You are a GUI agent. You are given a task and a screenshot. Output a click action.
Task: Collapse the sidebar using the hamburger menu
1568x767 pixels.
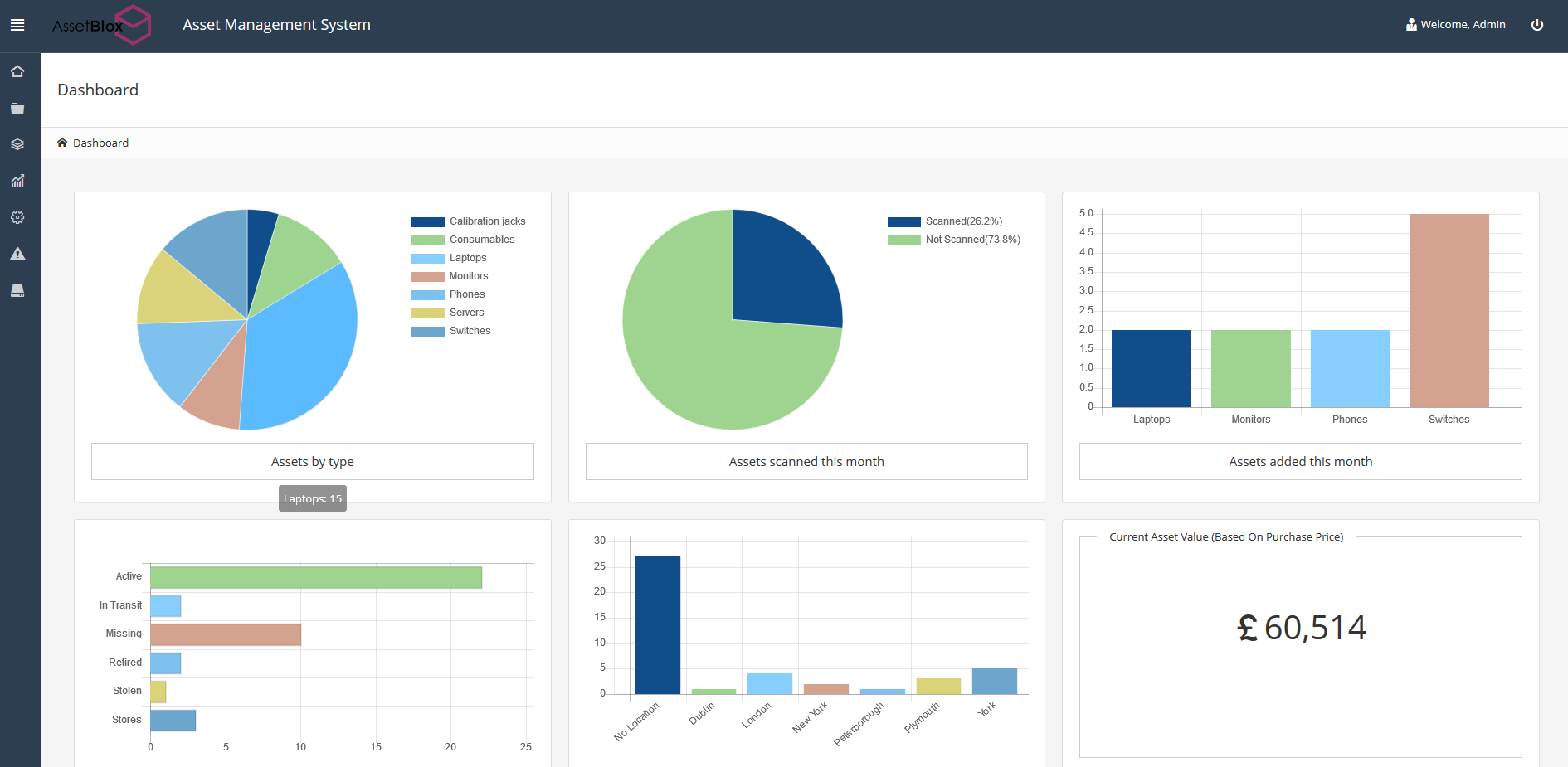[17, 24]
